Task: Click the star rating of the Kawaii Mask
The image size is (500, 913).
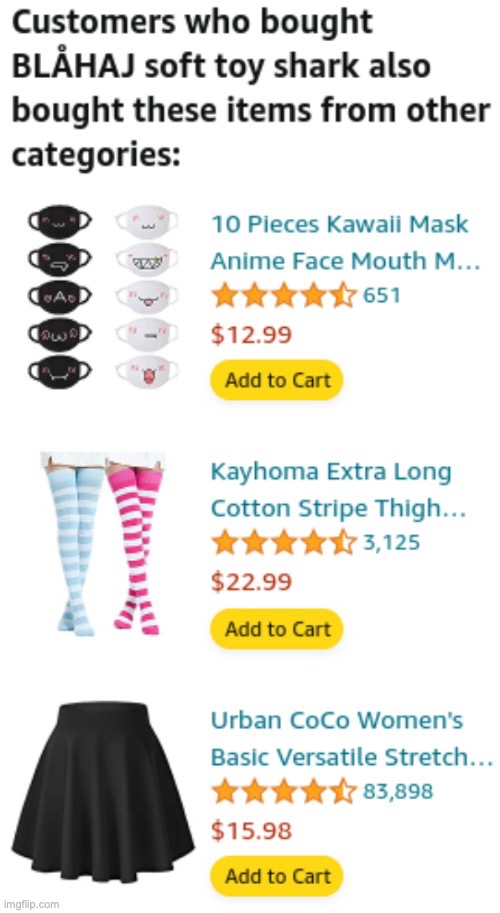Action: (284, 296)
